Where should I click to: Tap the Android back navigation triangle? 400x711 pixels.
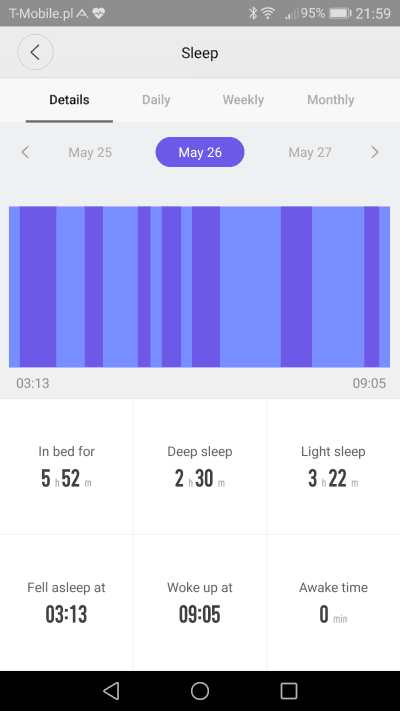tap(111, 691)
